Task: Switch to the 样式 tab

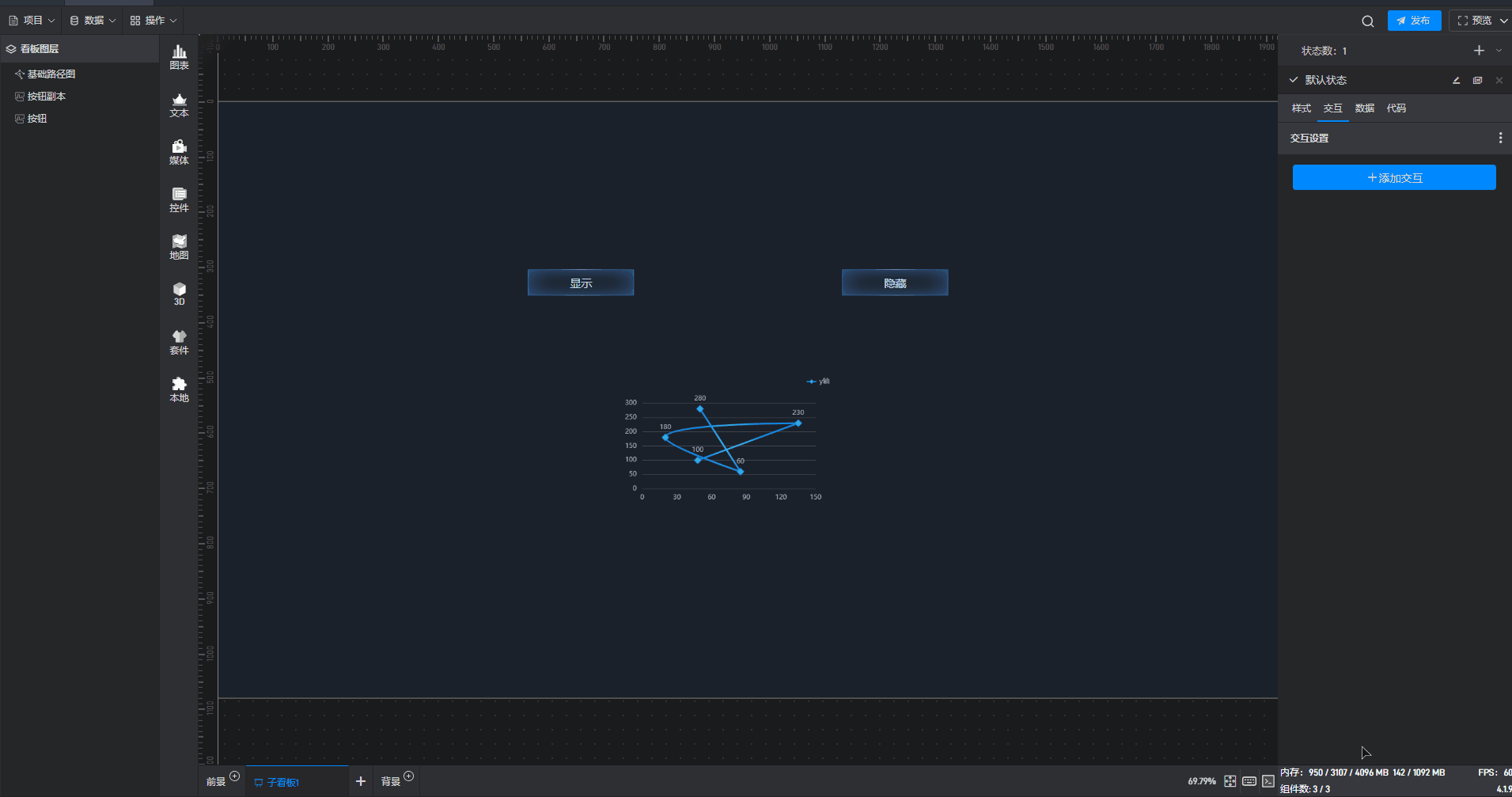Action: [1301, 108]
